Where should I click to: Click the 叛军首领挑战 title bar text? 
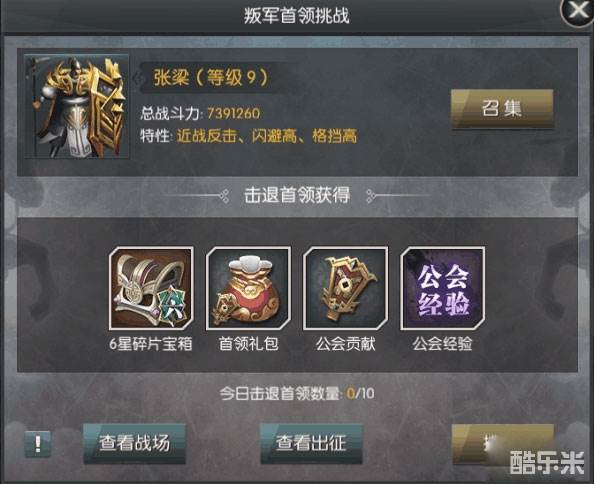(x=297, y=16)
